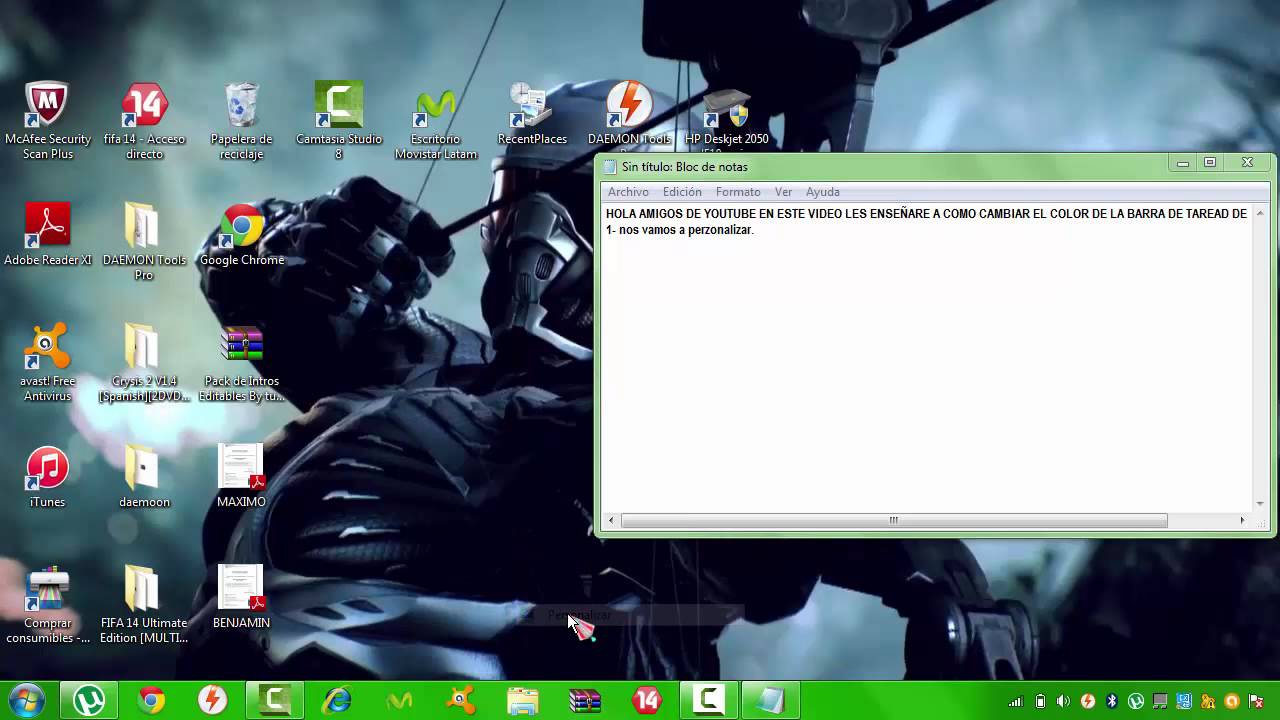Select the daemoon folder on desktop
Viewport: 1280px width, 720px height.
click(x=144, y=477)
